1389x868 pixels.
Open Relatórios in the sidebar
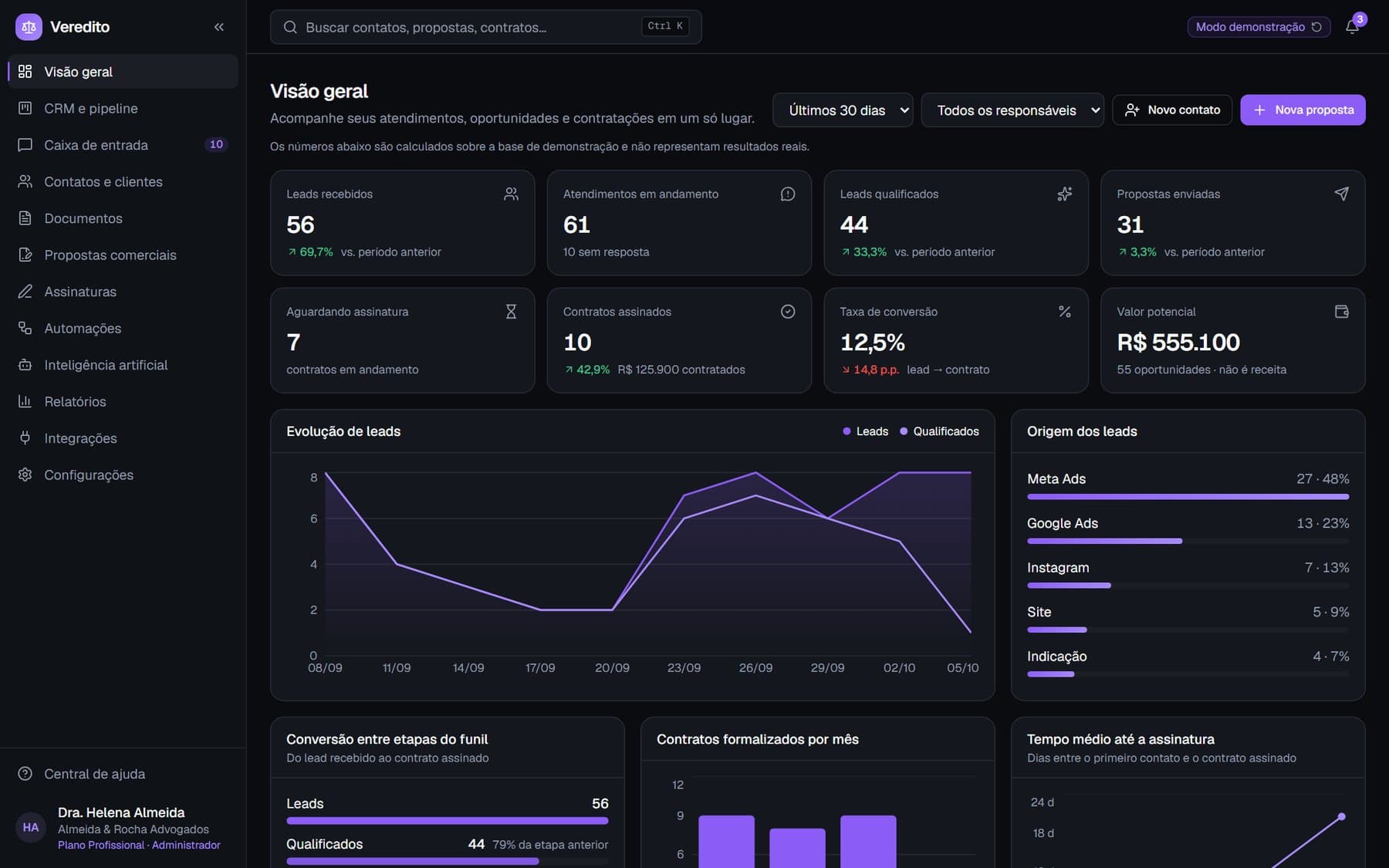click(123, 402)
